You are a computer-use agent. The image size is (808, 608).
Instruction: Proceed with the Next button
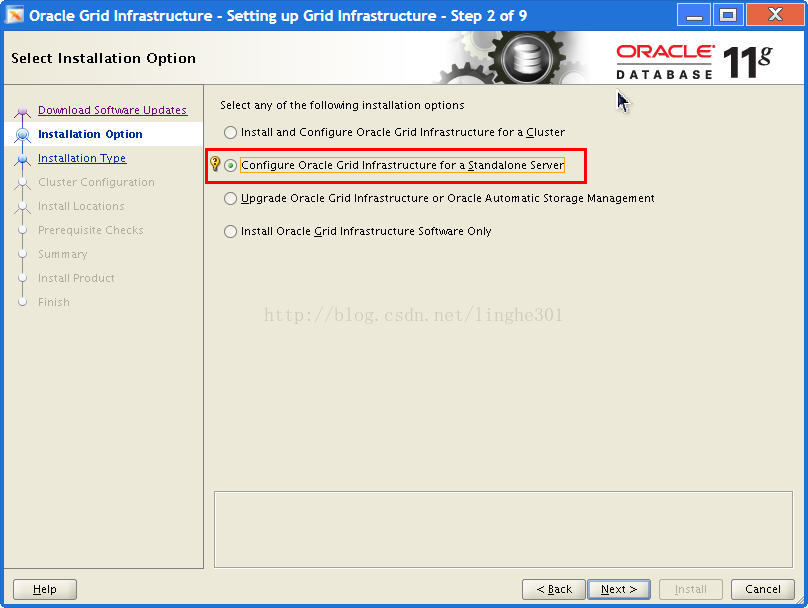[619, 589]
